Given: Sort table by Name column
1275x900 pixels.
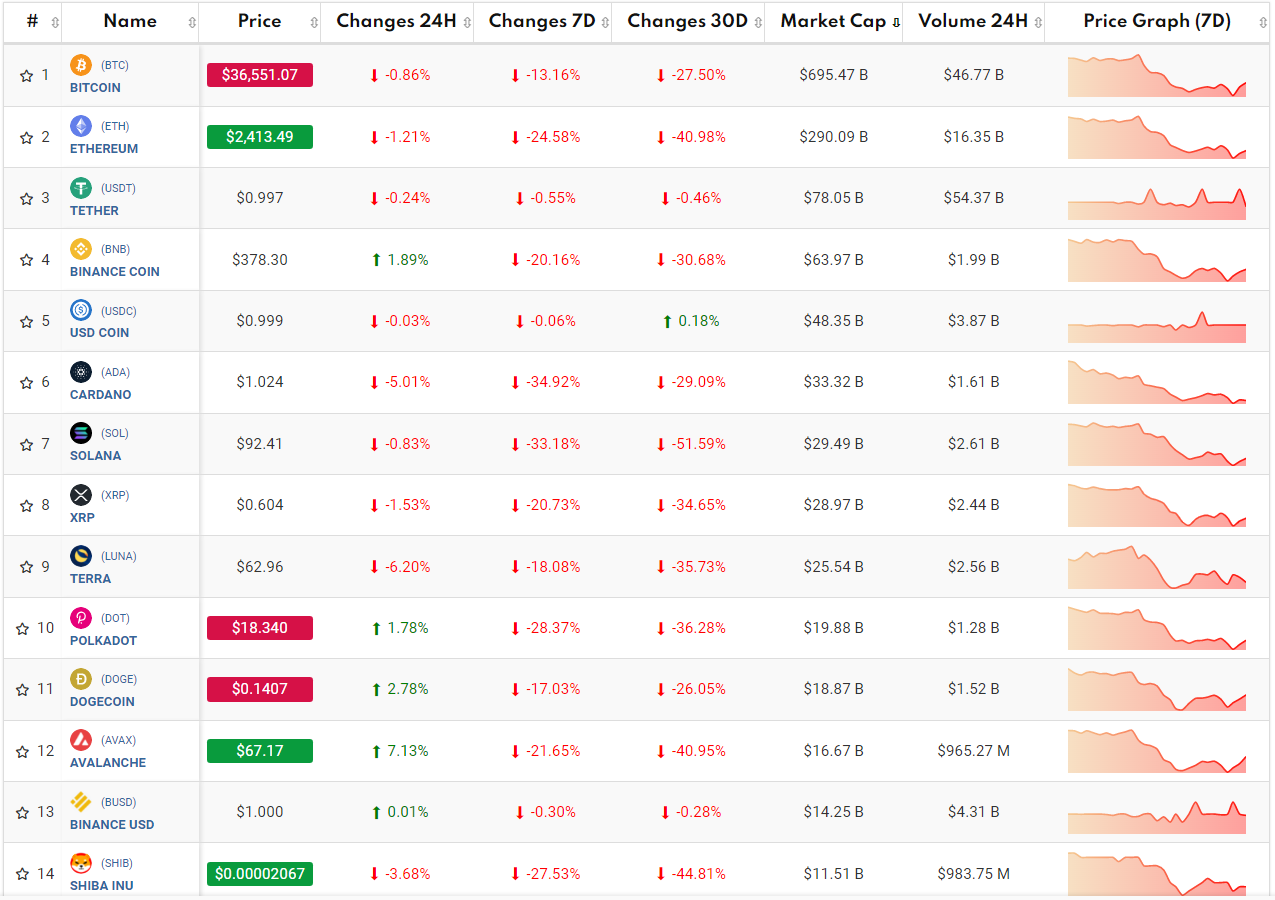Looking at the screenshot, I should 131,21.
